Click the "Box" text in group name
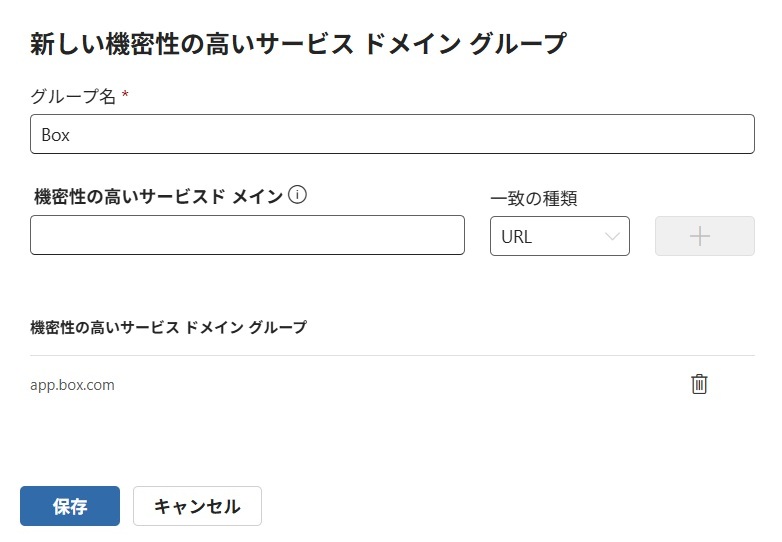Viewport: 782px width, 542px height. [x=56, y=135]
